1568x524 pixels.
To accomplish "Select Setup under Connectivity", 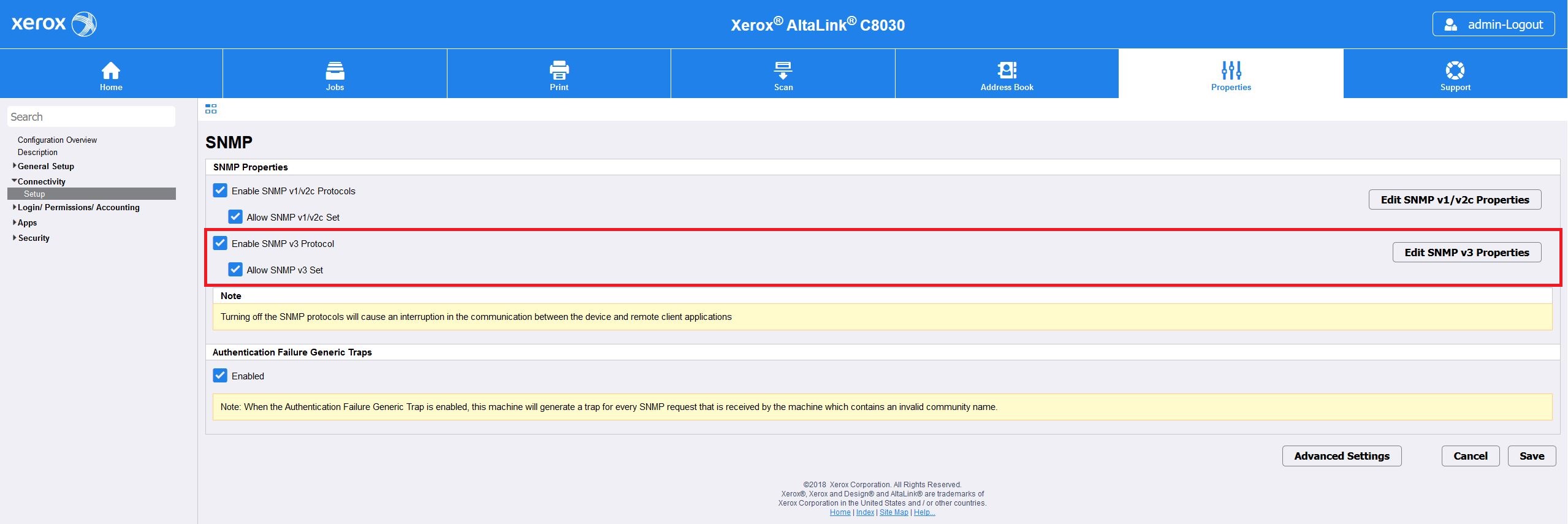I will pyautogui.click(x=34, y=194).
